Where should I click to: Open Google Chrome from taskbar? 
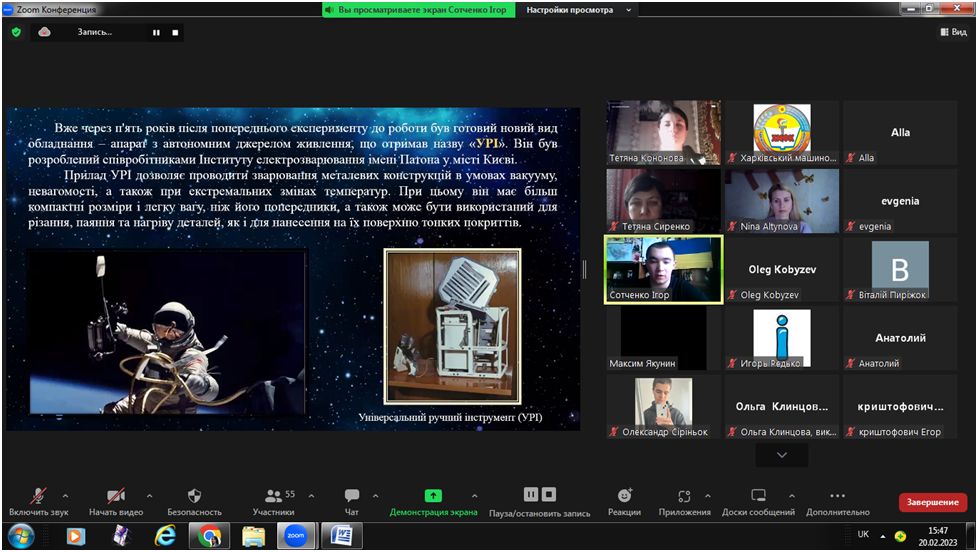pyautogui.click(x=210, y=536)
